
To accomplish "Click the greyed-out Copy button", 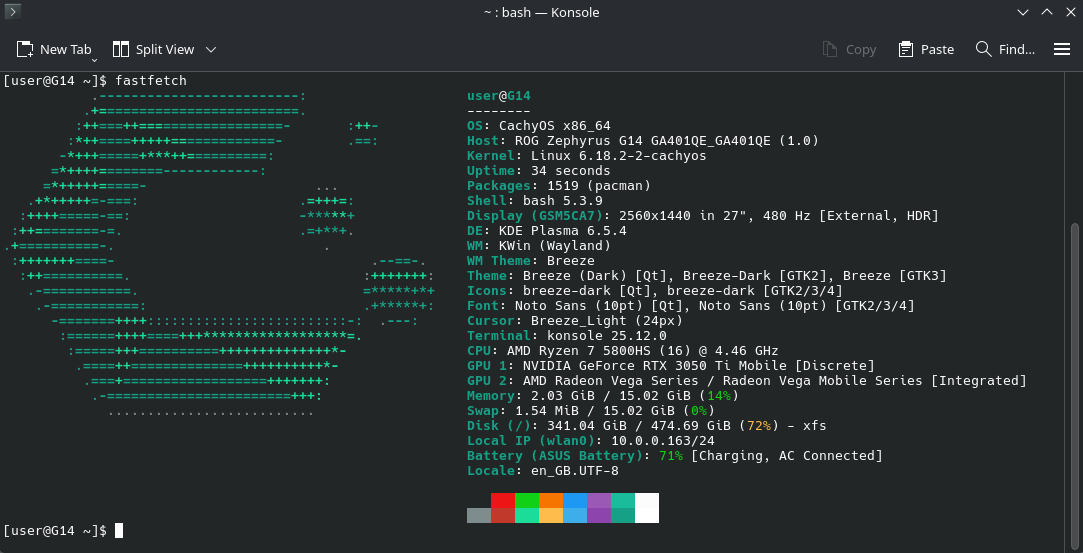I will pos(850,49).
